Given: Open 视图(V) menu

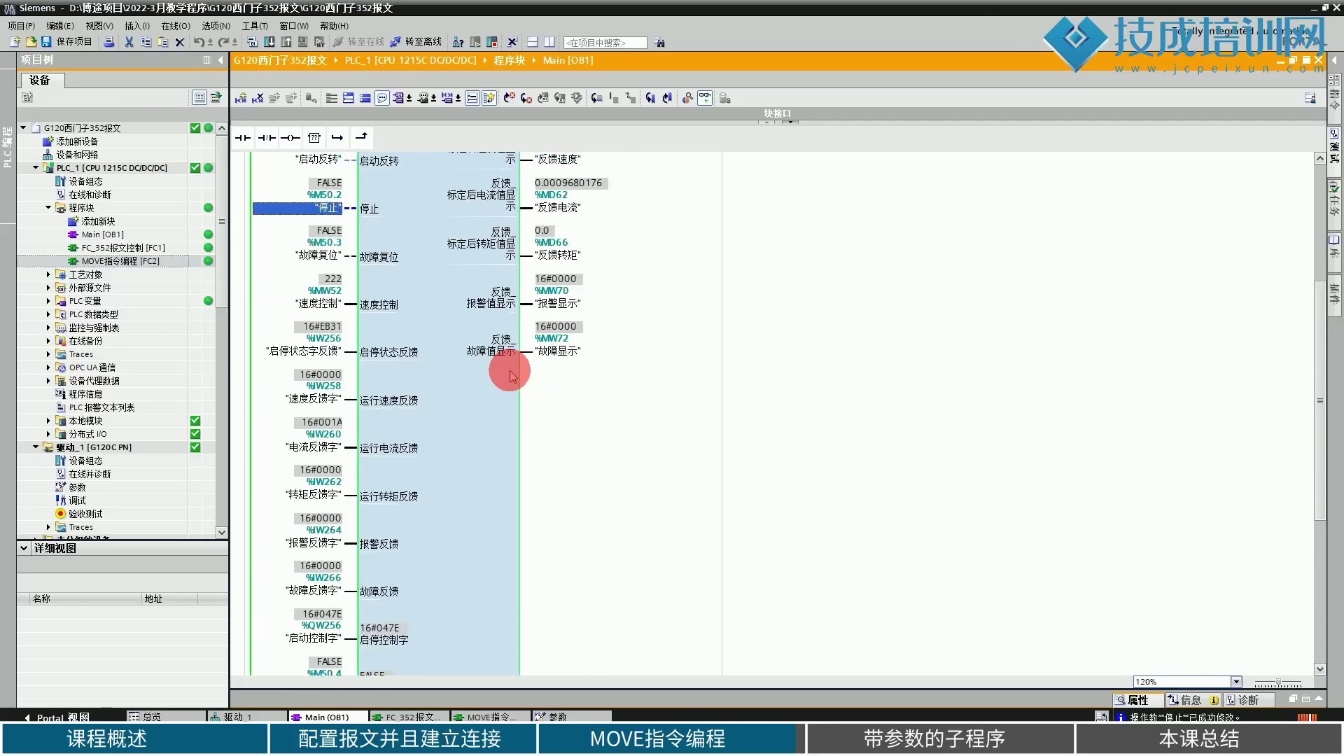Looking at the screenshot, I should tap(99, 25).
